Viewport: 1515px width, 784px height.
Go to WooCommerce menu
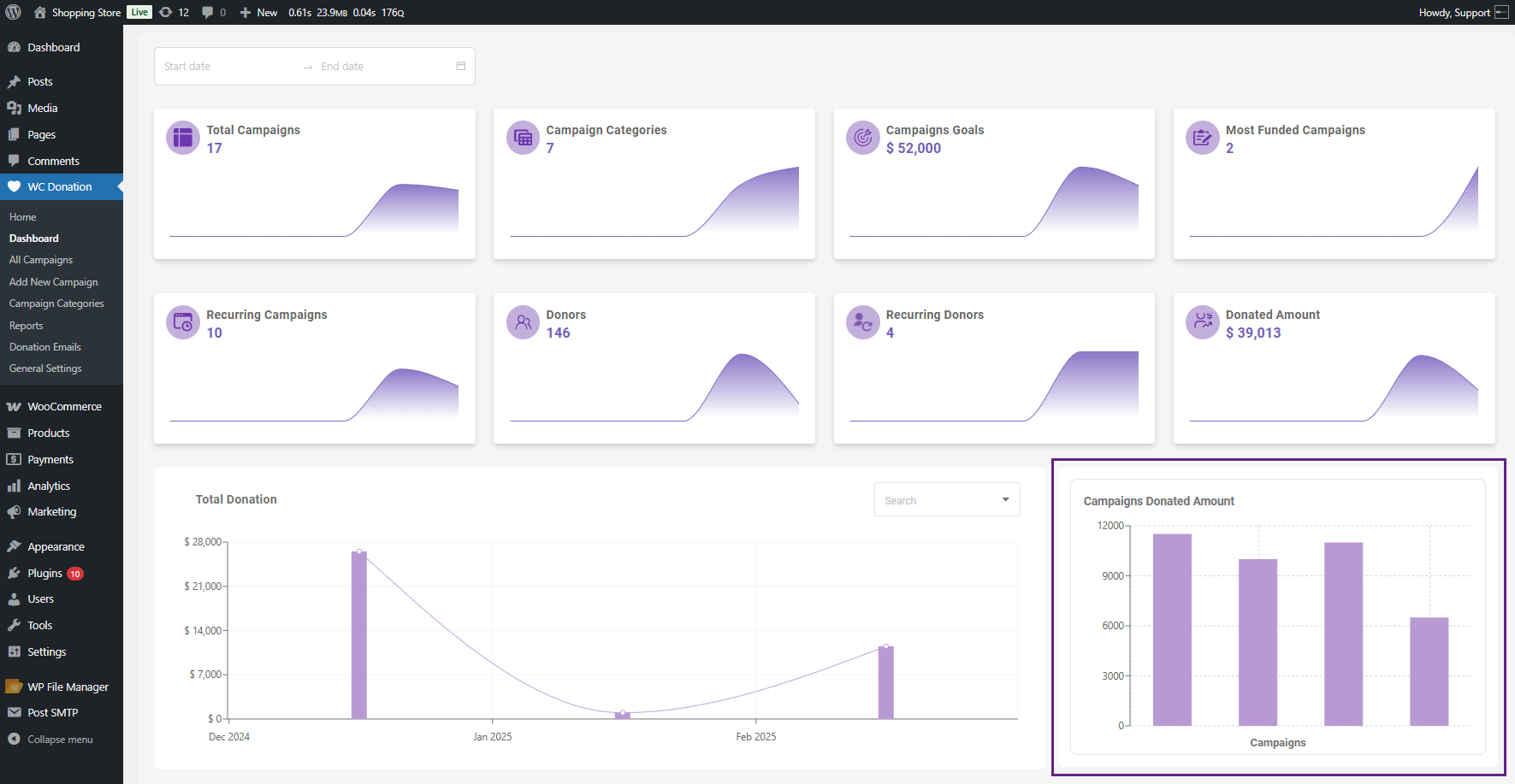[64, 407]
